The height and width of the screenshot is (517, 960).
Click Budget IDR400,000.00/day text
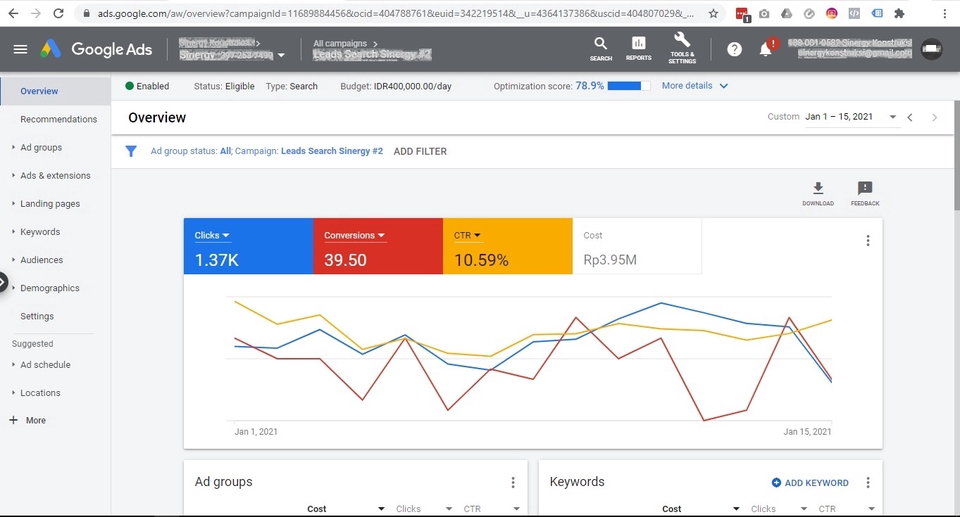pyautogui.click(x=396, y=86)
